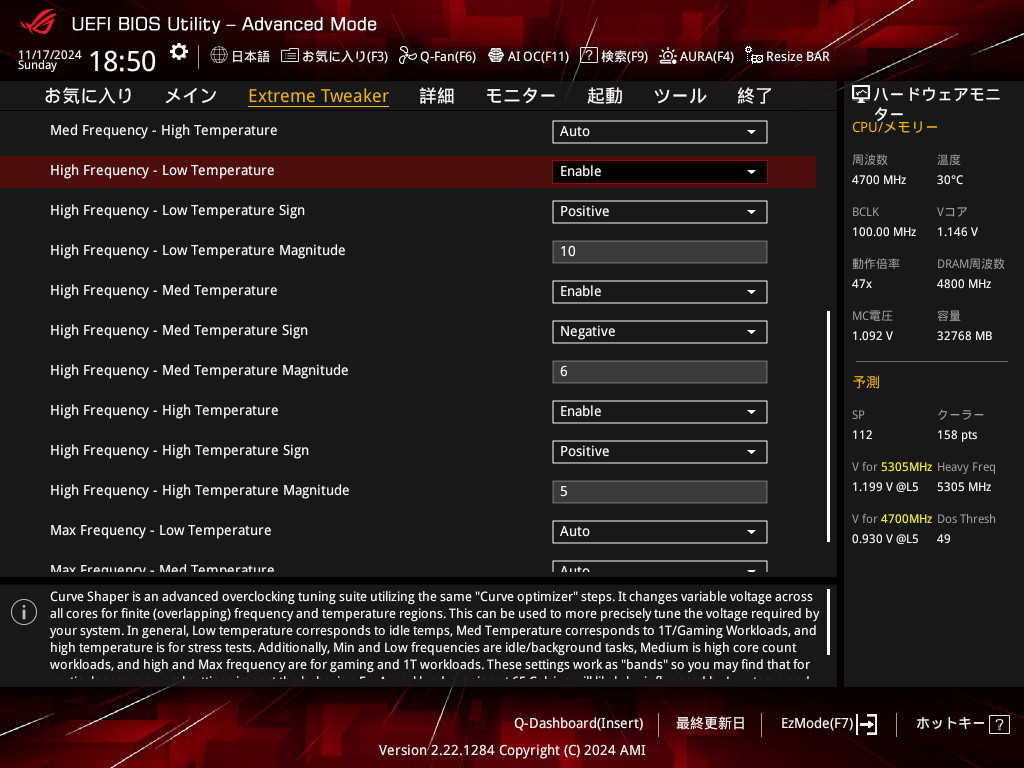
Task: Click the hardware monitor screen icon
Action: 861,95
